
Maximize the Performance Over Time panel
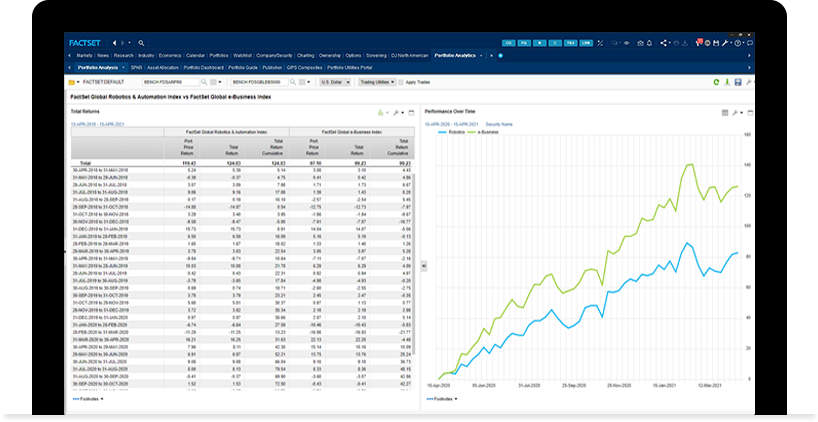750,113
